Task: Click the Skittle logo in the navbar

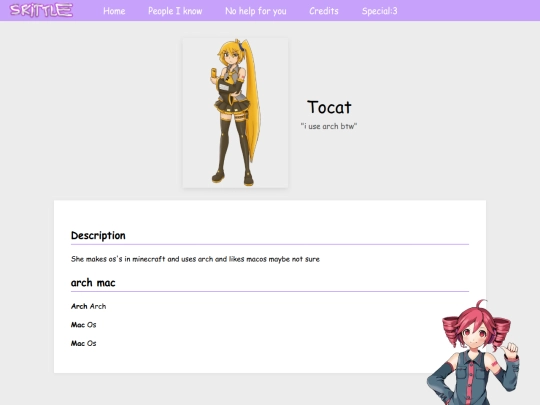Action: 41,10
